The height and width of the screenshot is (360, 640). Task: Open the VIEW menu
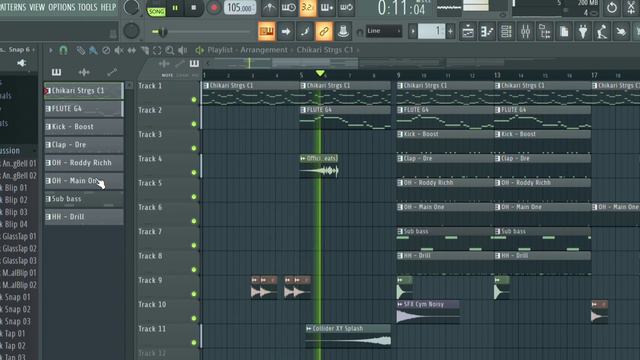(37, 7)
